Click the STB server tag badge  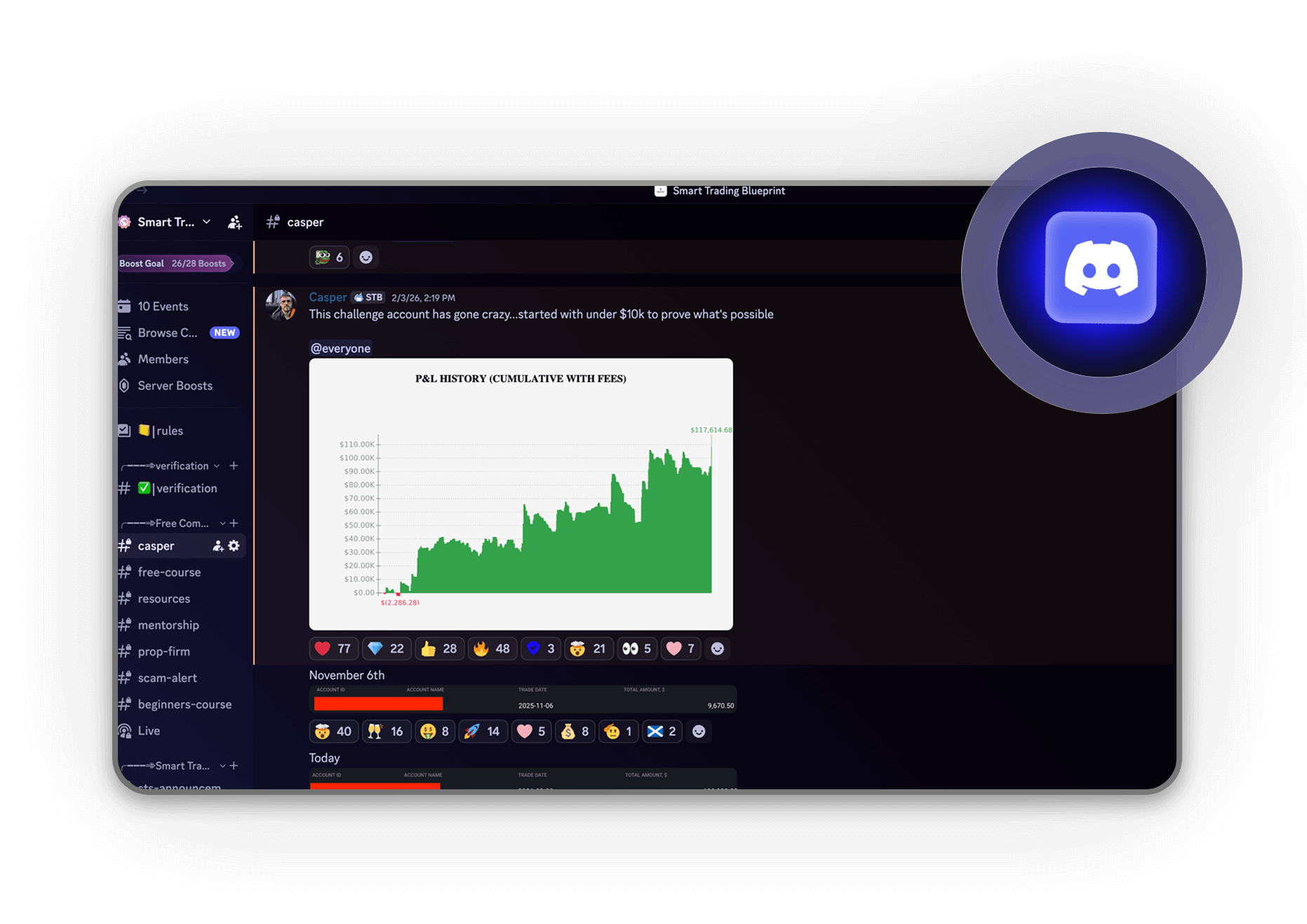(368, 297)
